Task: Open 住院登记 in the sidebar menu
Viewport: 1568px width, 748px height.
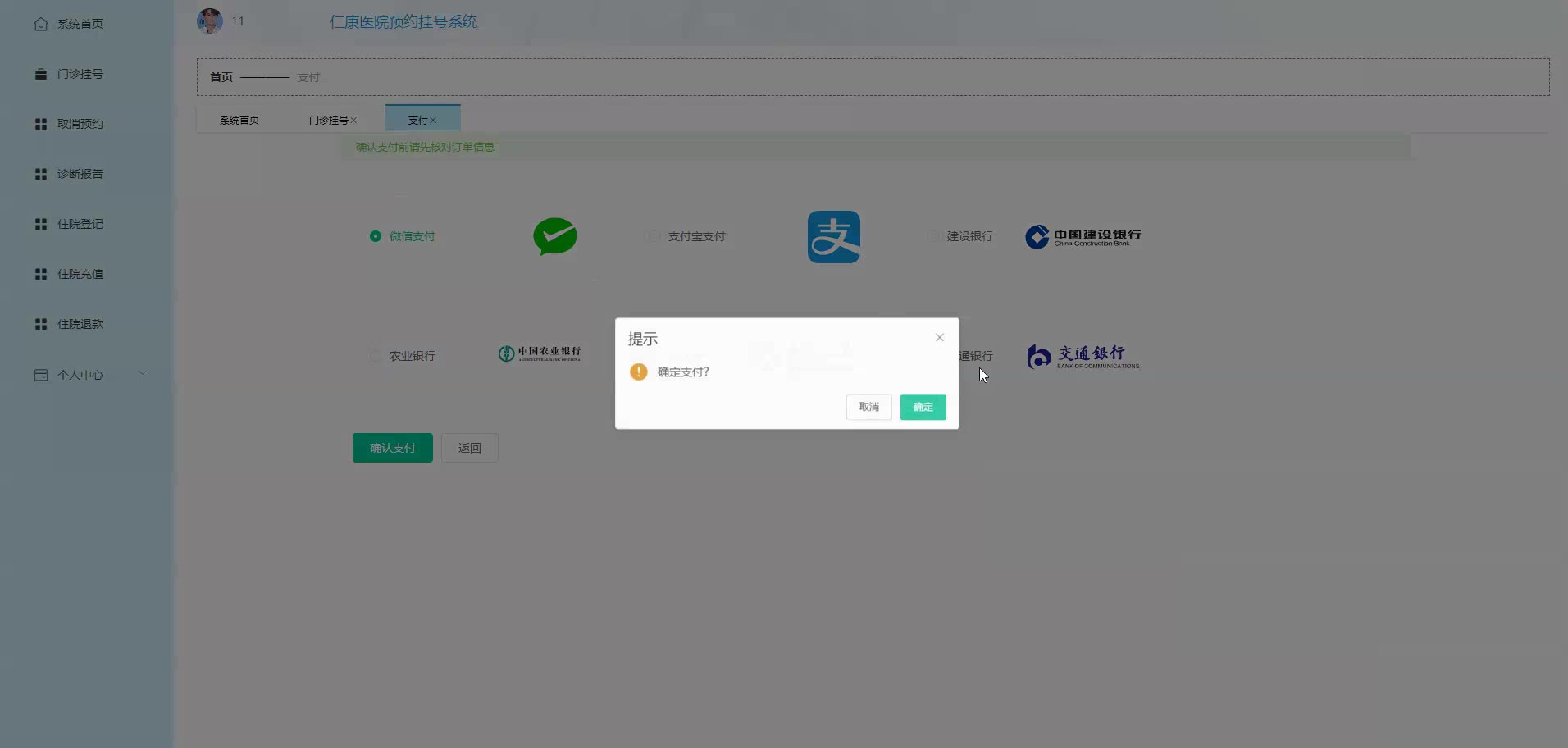Action: [x=80, y=224]
